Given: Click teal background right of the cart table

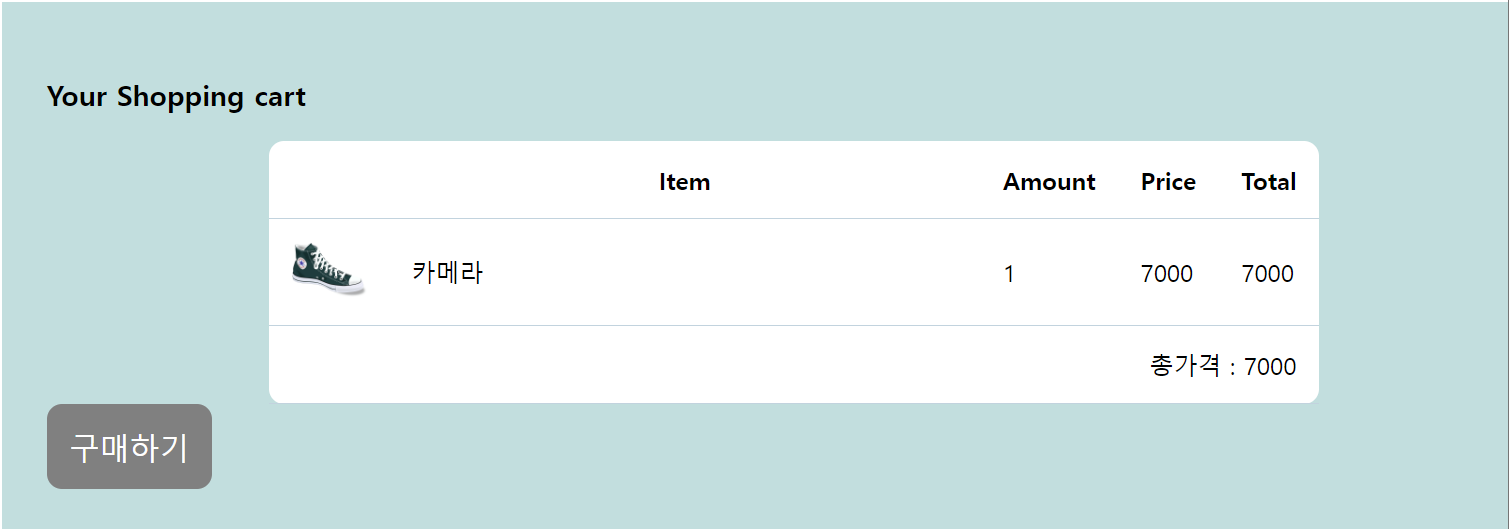Looking at the screenshot, I should [1410, 272].
